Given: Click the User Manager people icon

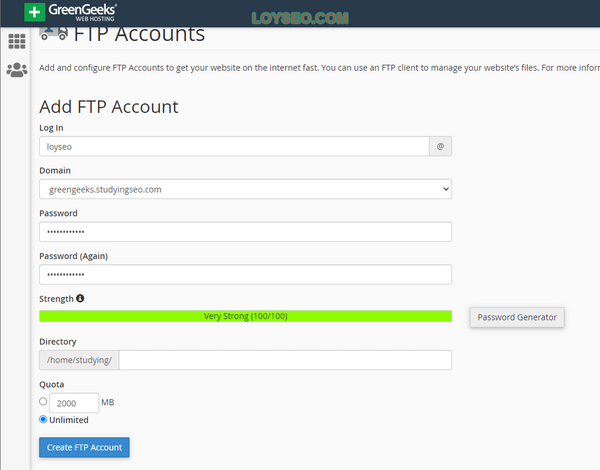Looking at the screenshot, I should pyautogui.click(x=17, y=70).
